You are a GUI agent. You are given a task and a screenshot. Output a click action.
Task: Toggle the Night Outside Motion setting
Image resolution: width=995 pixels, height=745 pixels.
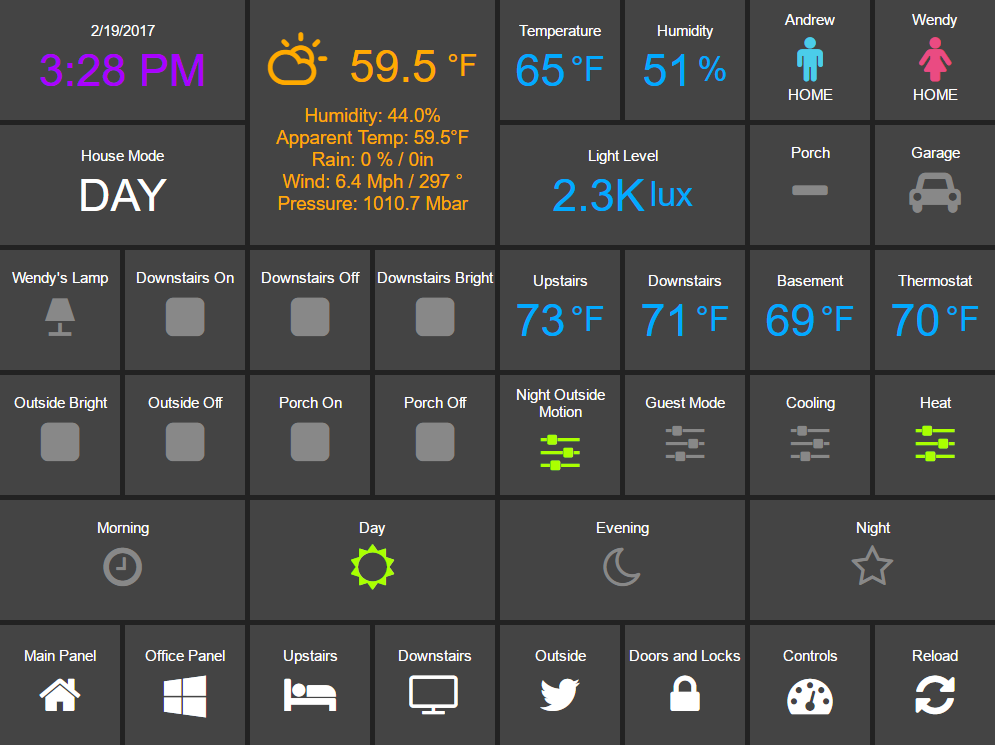(560, 452)
